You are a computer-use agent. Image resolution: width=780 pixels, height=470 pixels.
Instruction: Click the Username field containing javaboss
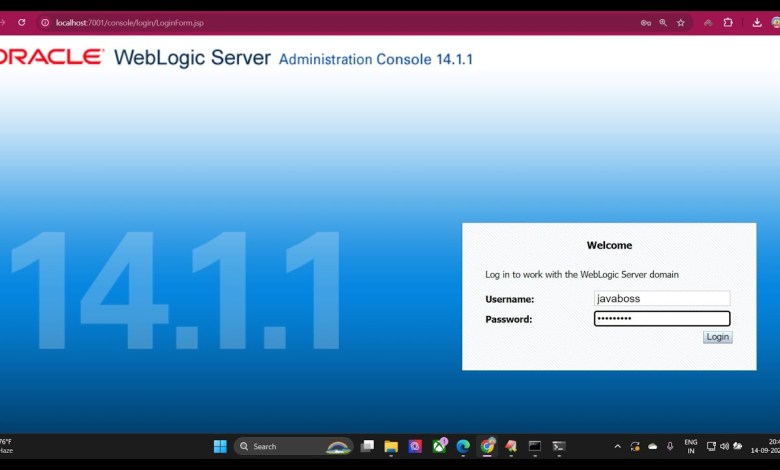[662, 298]
